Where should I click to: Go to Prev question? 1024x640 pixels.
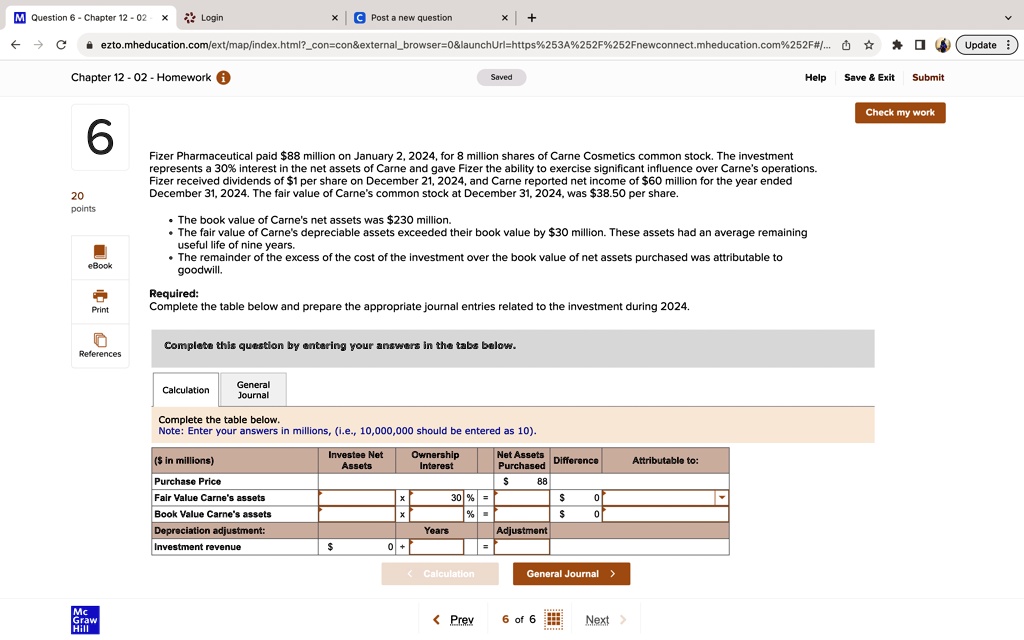coord(453,620)
